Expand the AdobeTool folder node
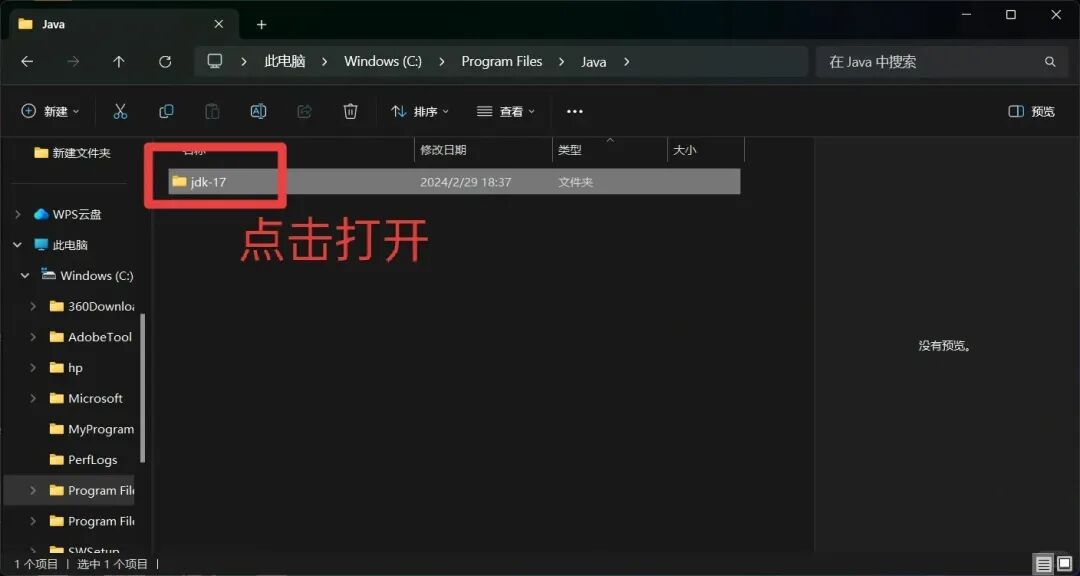This screenshot has width=1080, height=576. (x=33, y=337)
